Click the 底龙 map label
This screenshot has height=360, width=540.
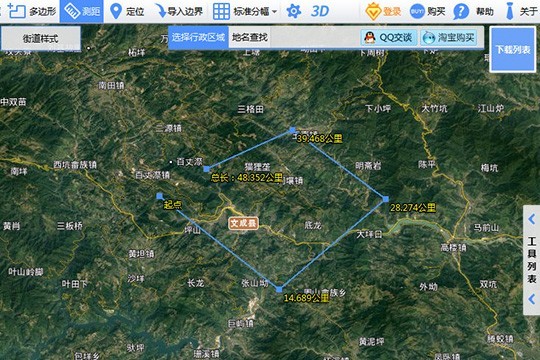pos(313,226)
